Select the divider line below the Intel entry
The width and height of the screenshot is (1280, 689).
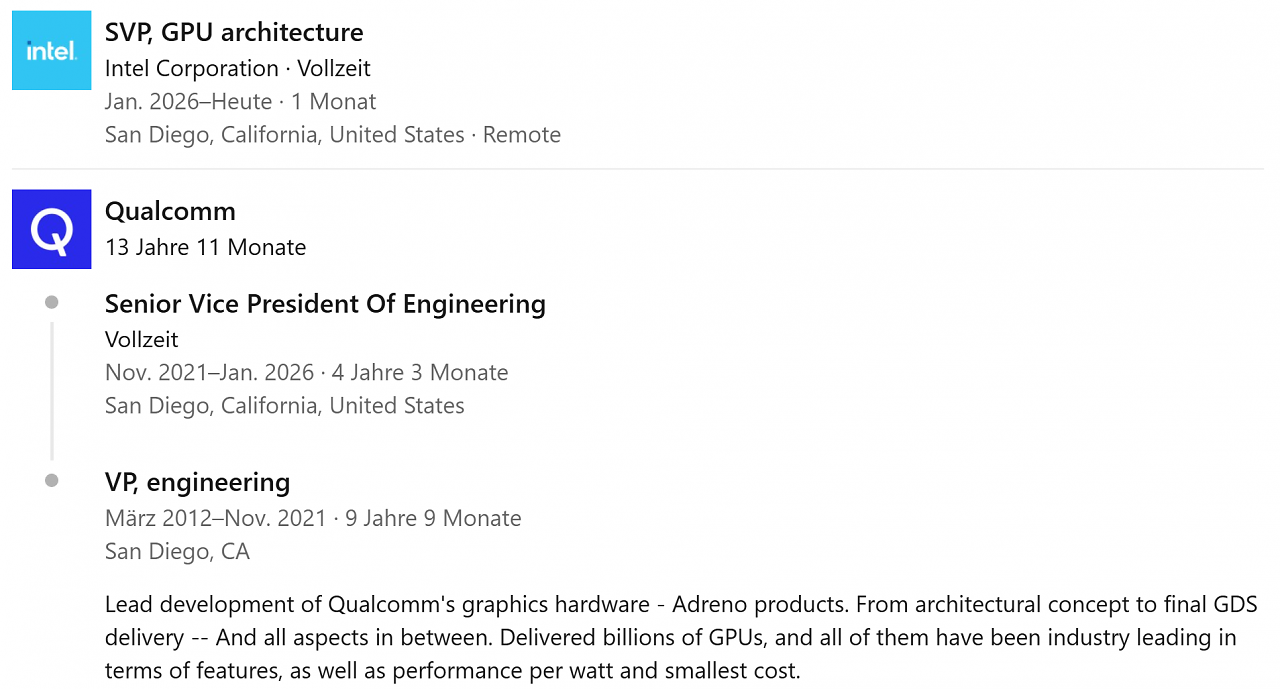click(x=638, y=169)
